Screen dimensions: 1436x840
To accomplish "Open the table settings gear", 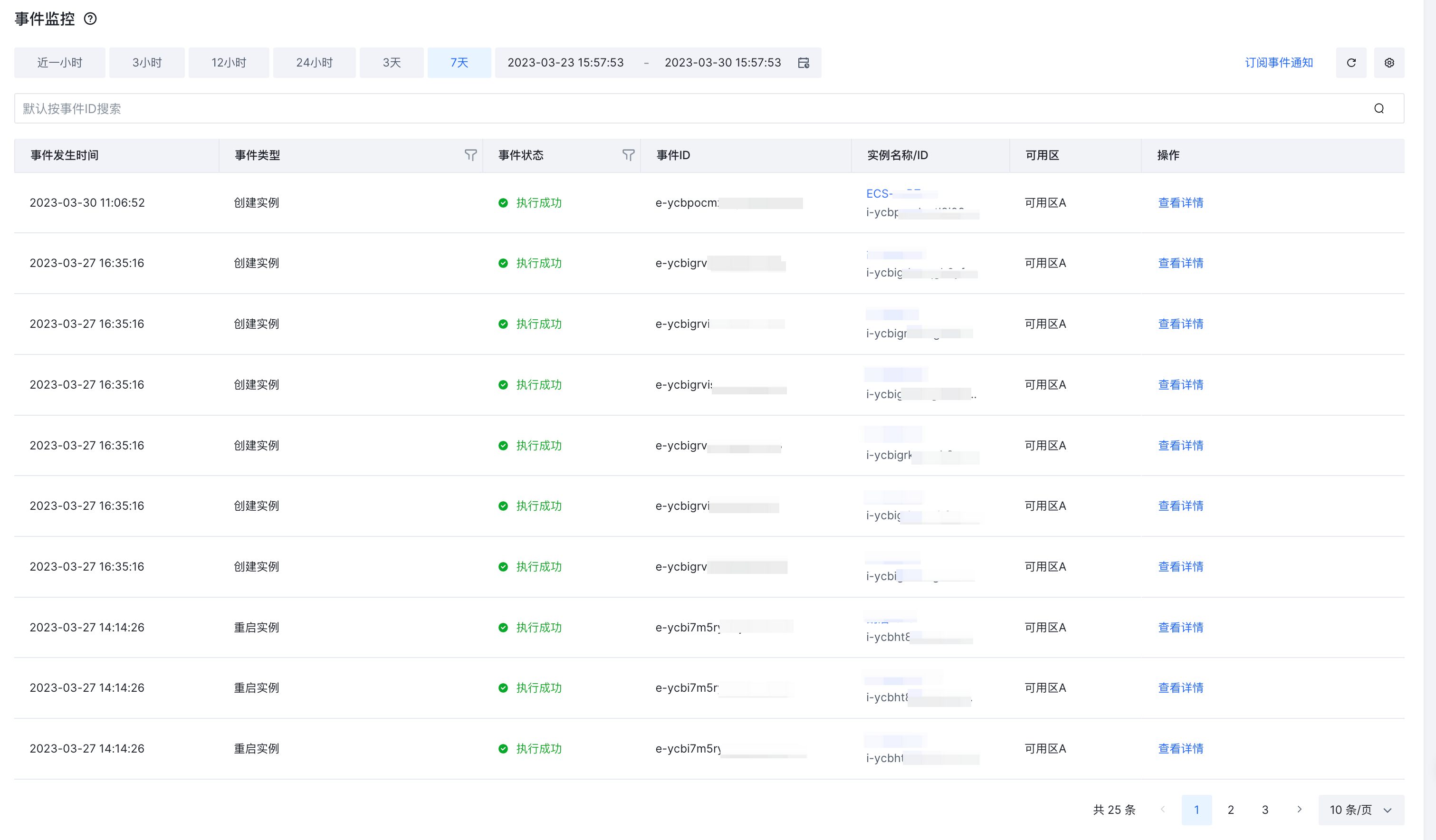I will (x=1388, y=63).
